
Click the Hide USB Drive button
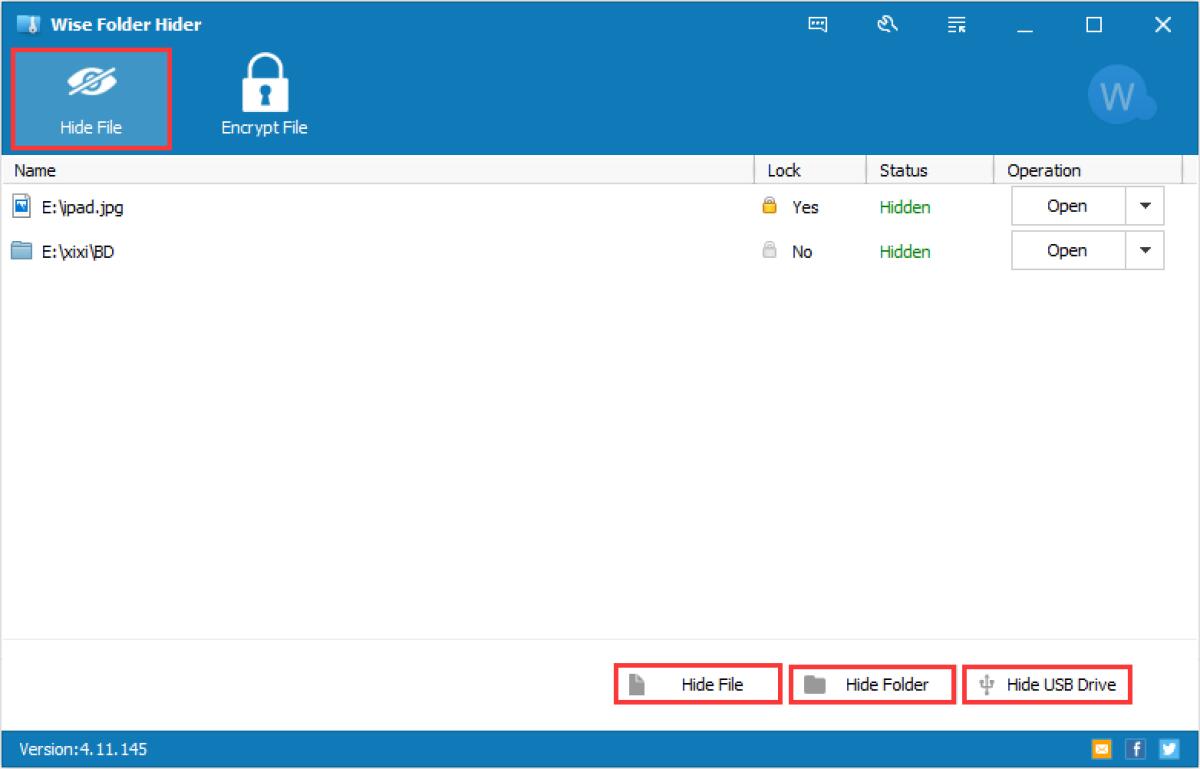tap(1046, 684)
